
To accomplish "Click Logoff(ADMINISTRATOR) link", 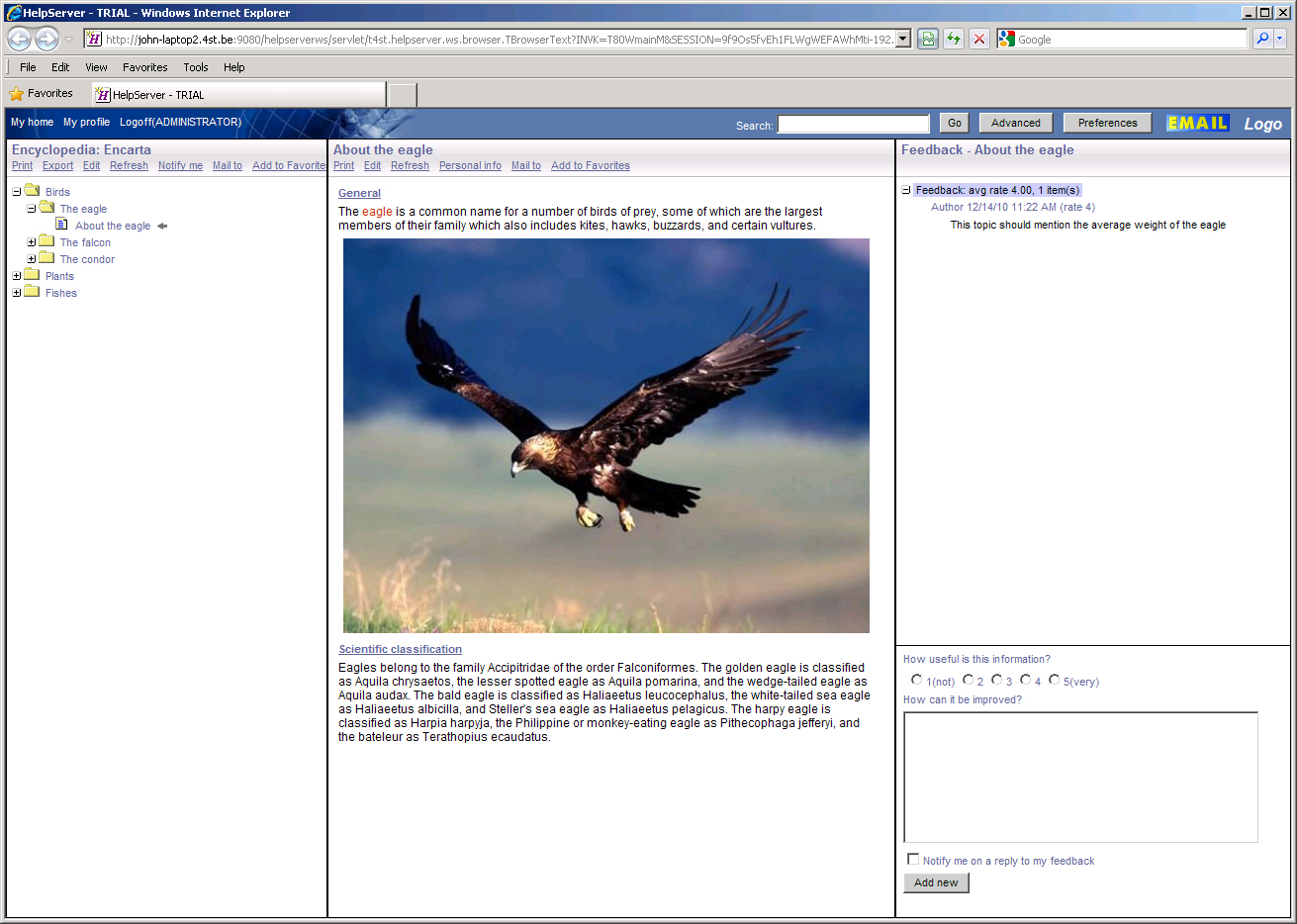I will pos(180,122).
